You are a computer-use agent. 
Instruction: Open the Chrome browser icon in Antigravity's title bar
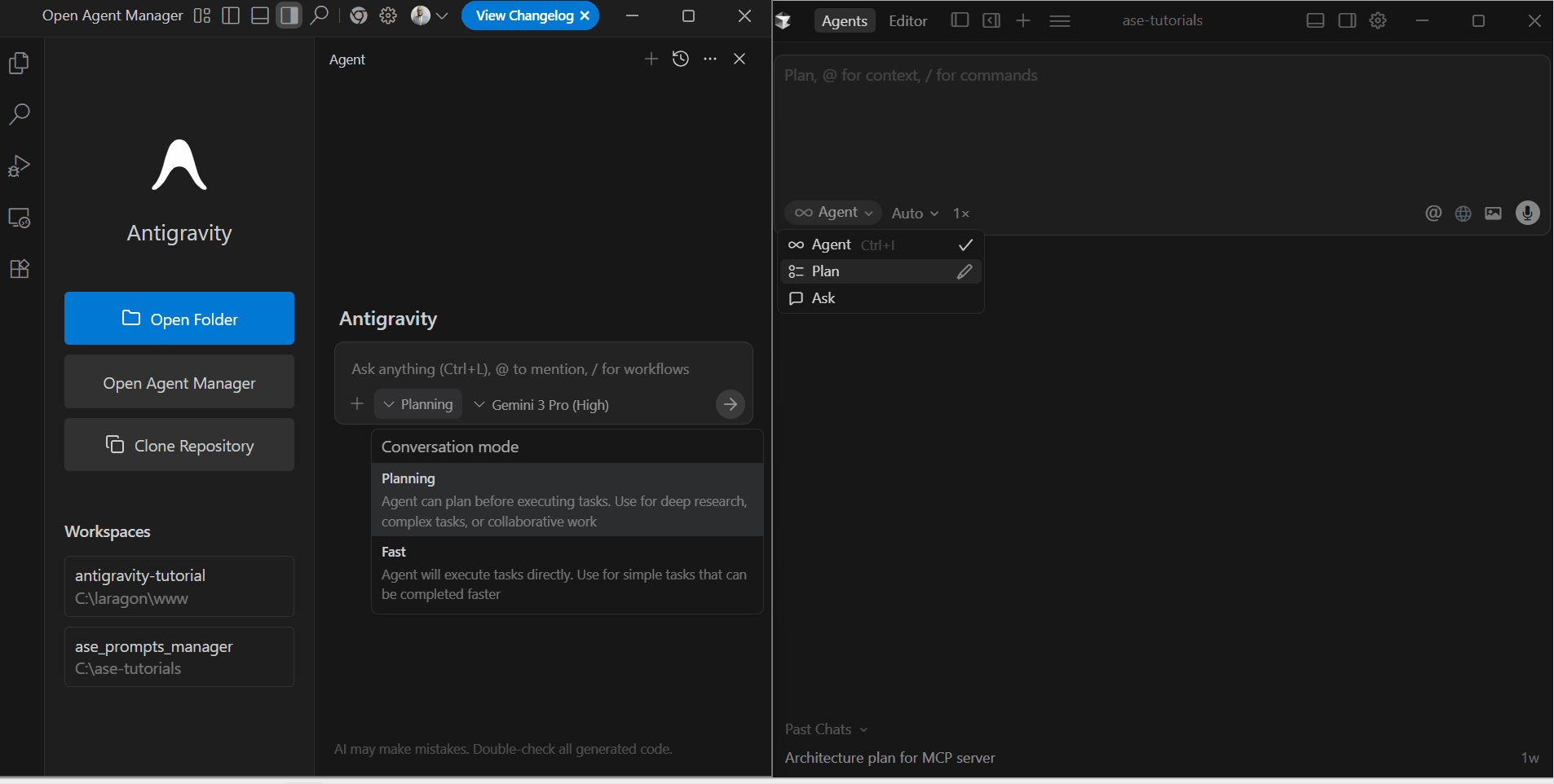pyautogui.click(x=359, y=15)
